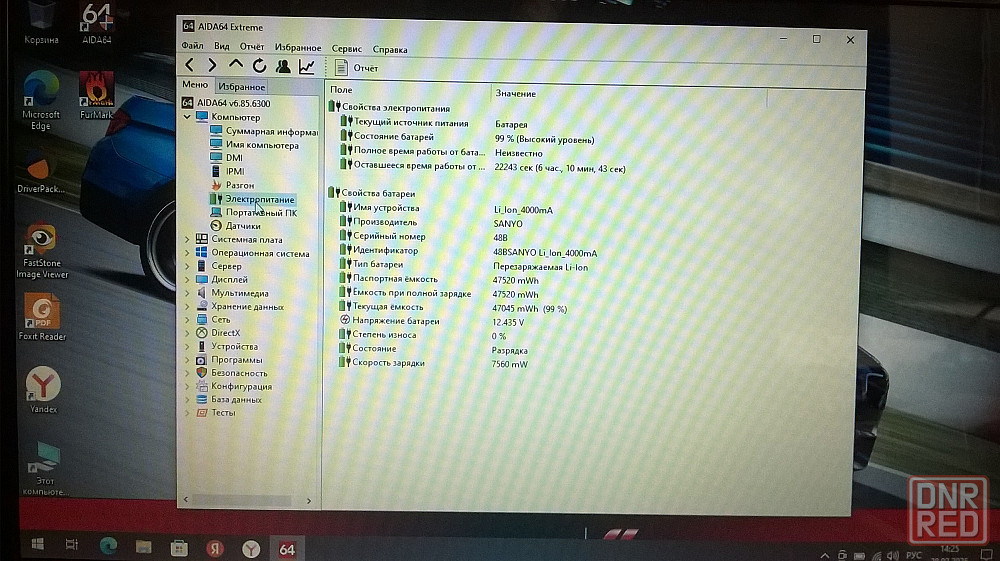Switch to the Избранное tab in sidebar

[x=241, y=87]
